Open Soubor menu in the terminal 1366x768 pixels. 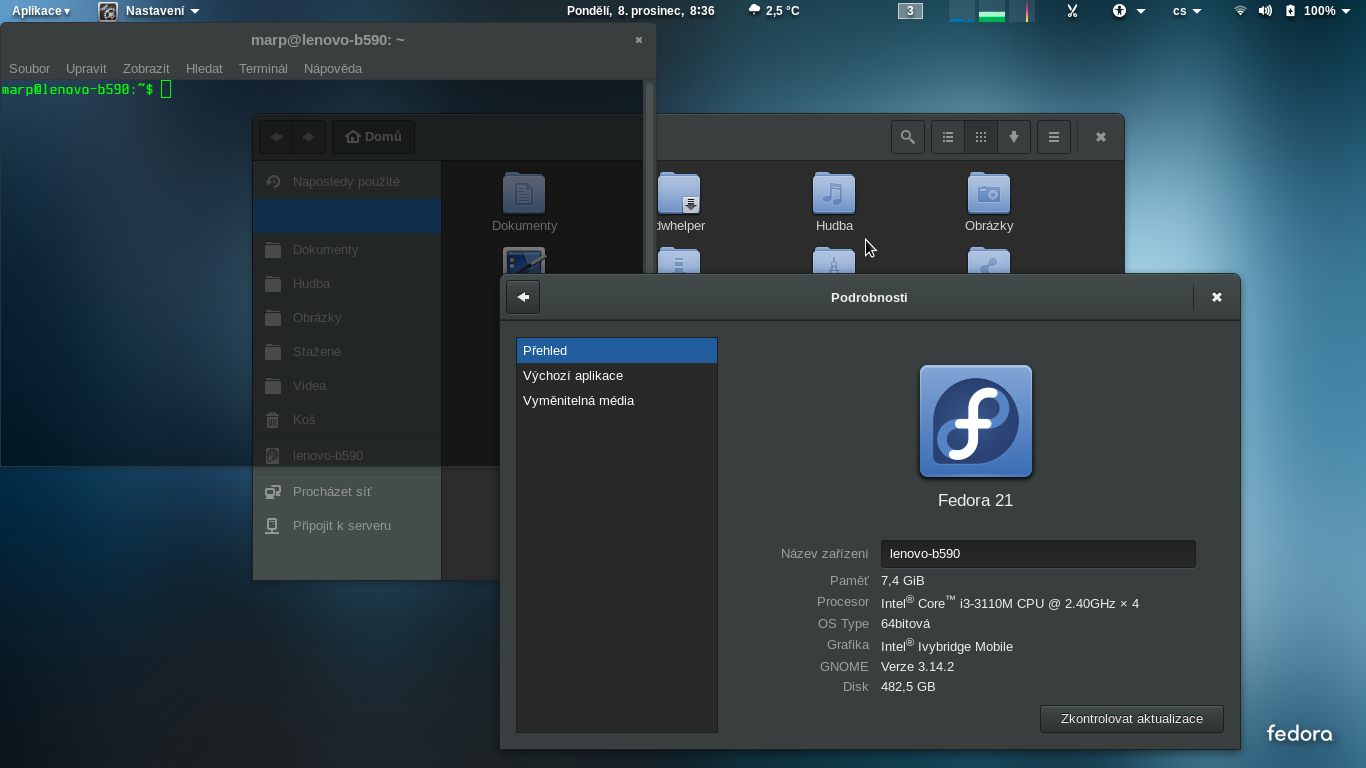(x=29, y=68)
